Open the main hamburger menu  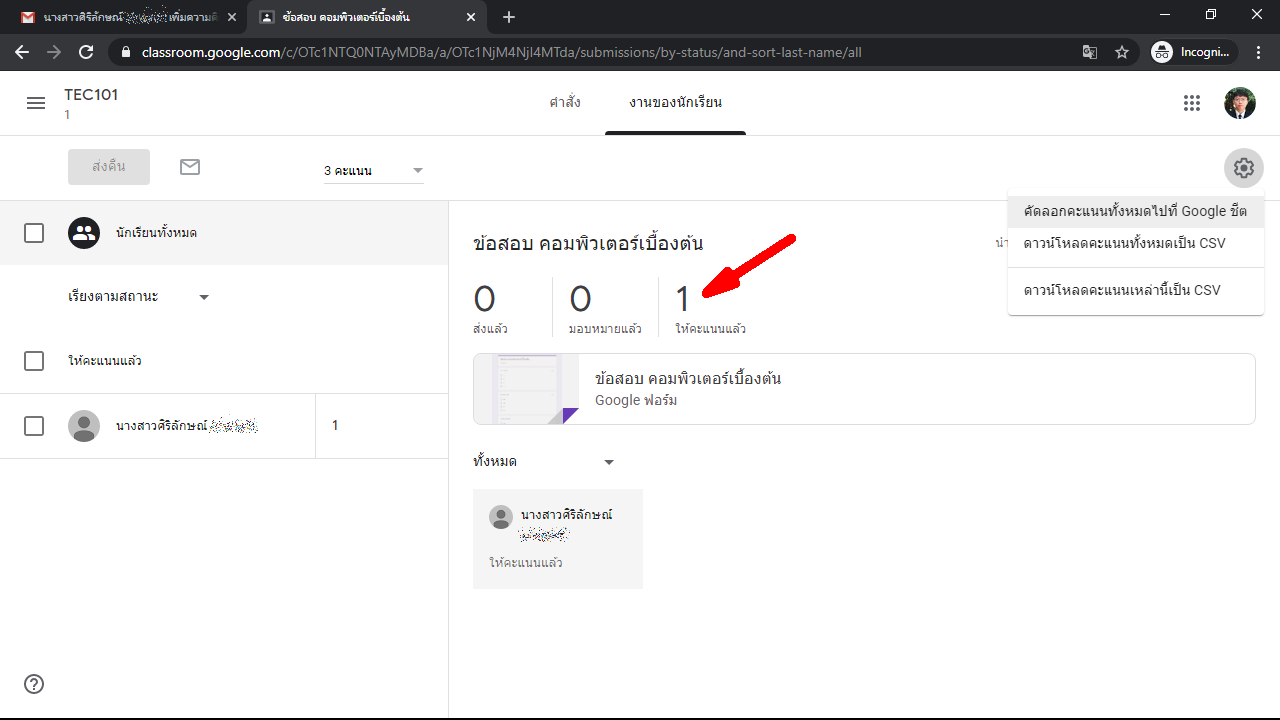(36, 103)
